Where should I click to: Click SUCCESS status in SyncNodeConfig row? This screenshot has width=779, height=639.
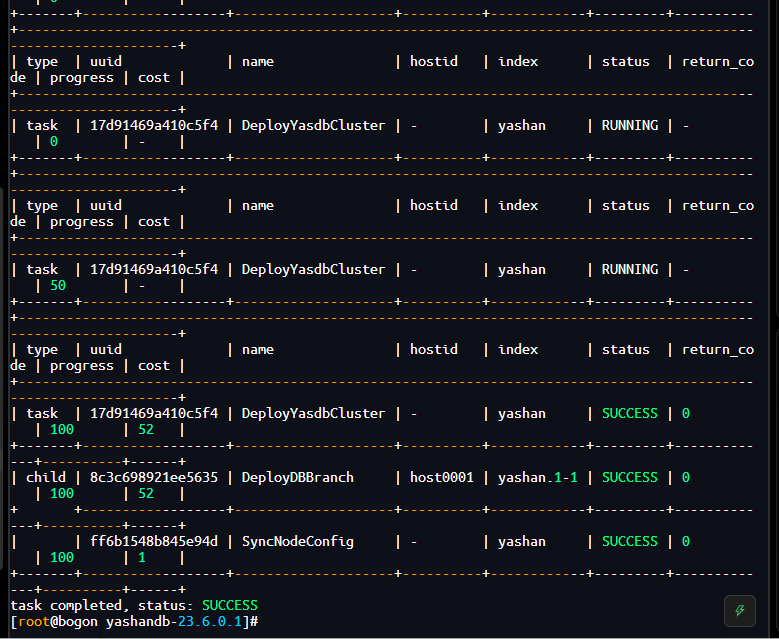[x=629, y=542]
